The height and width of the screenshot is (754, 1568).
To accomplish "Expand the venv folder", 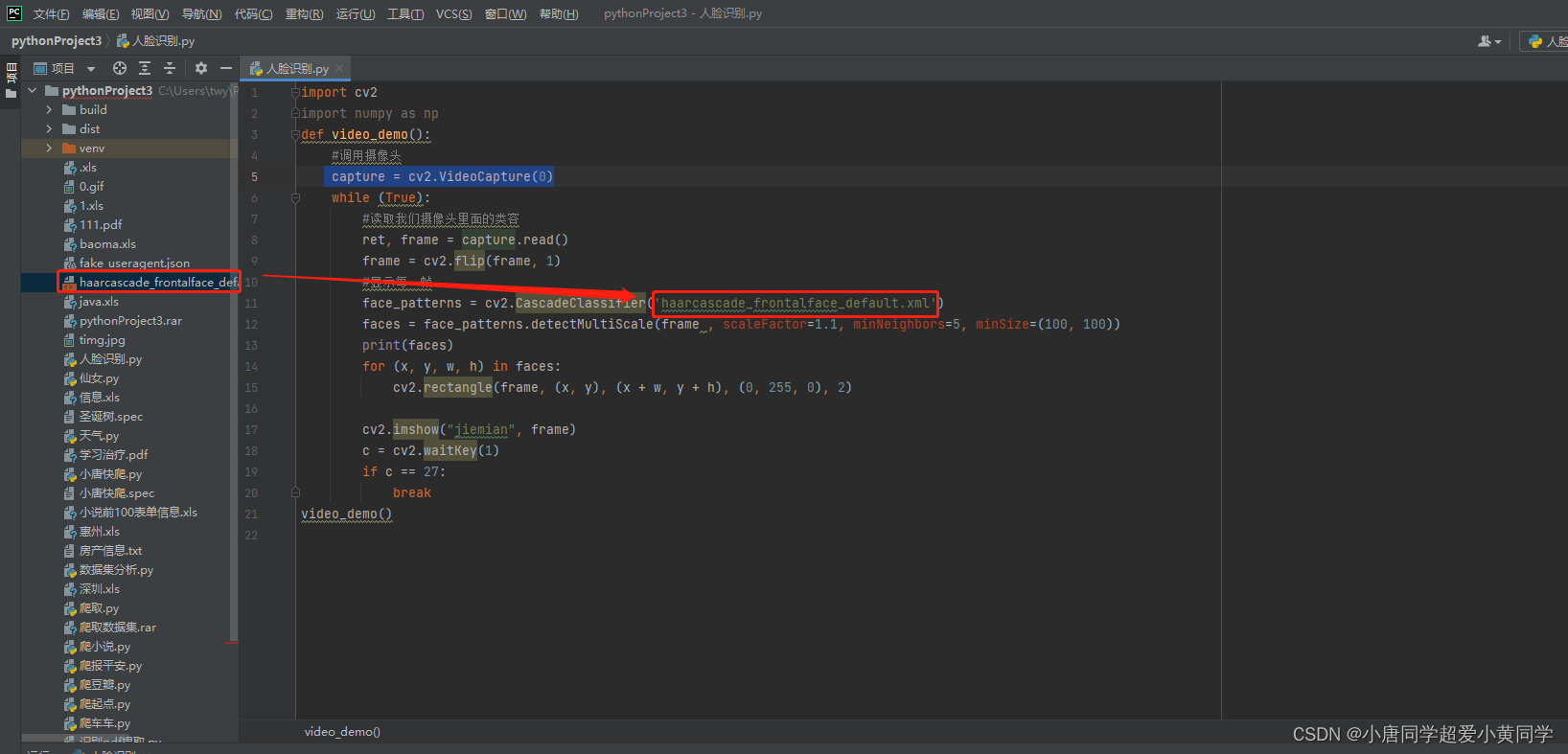I will tap(49, 149).
